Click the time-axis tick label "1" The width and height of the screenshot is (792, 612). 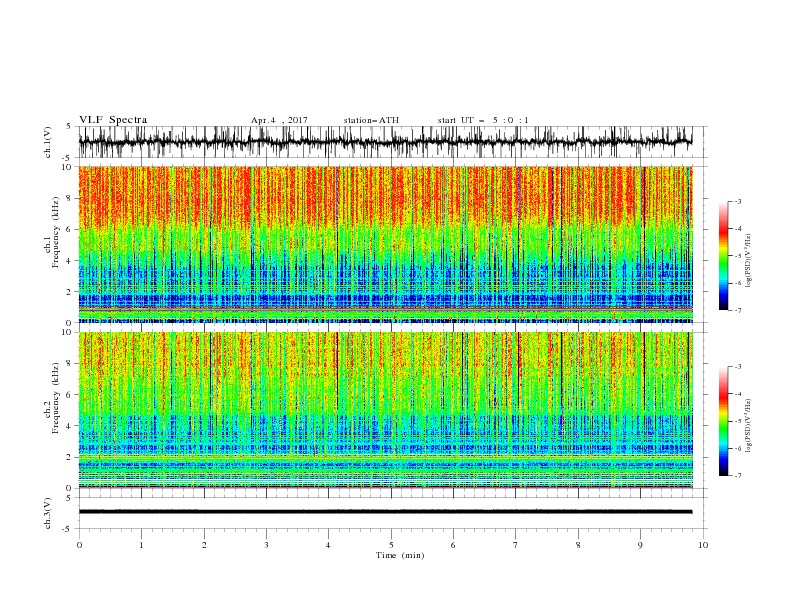point(141,545)
